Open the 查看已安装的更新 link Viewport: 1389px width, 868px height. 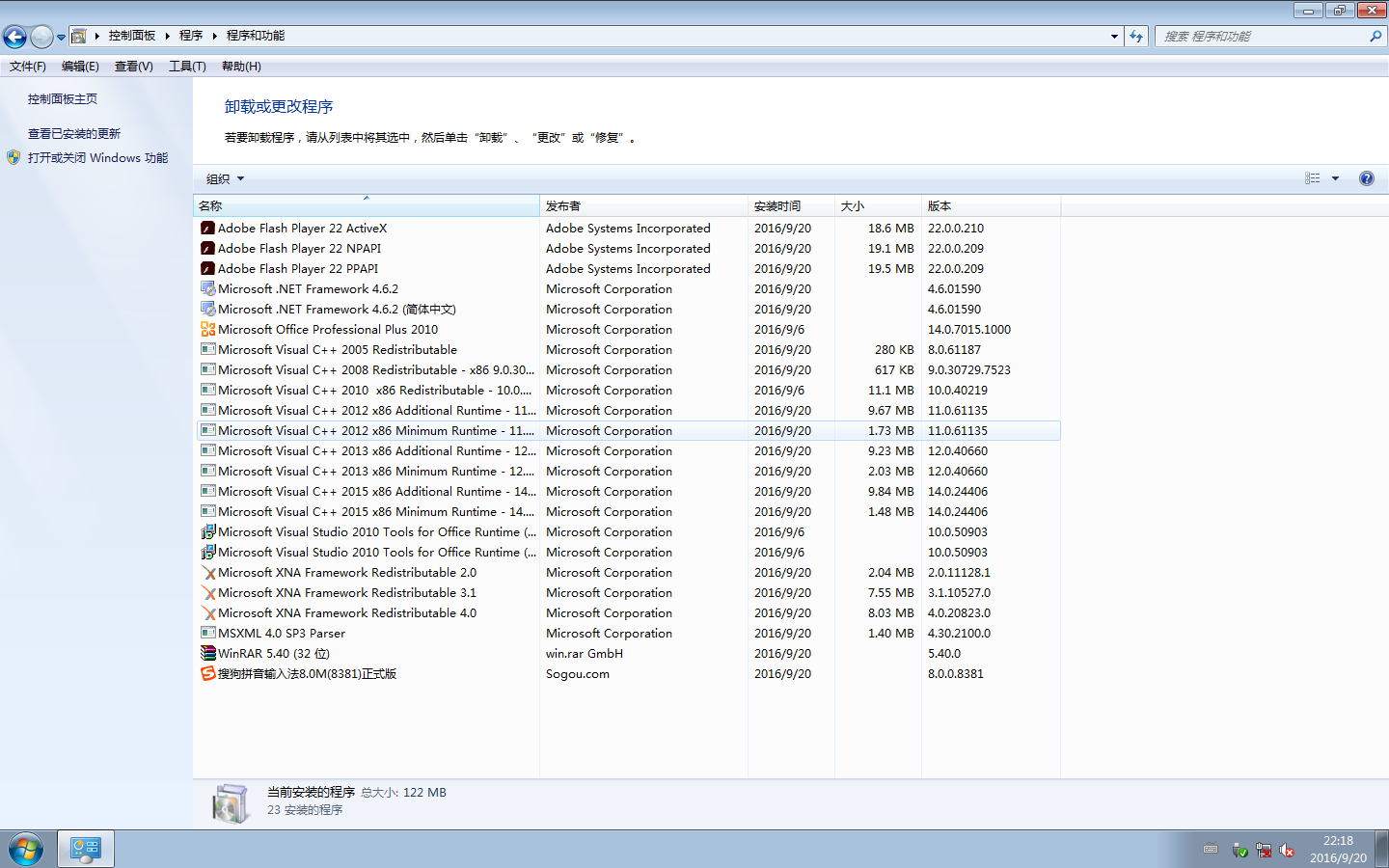click(x=74, y=134)
